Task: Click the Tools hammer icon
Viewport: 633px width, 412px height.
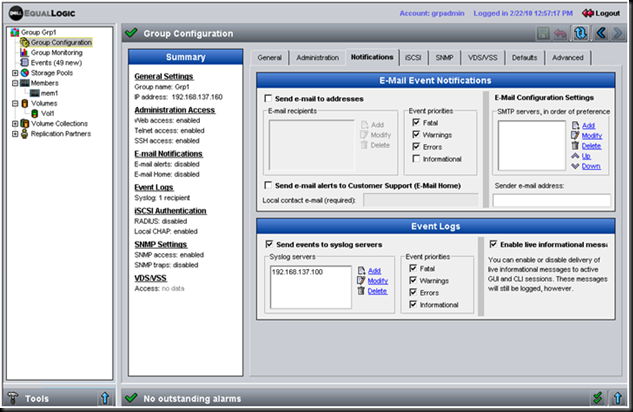Action: pos(13,398)
